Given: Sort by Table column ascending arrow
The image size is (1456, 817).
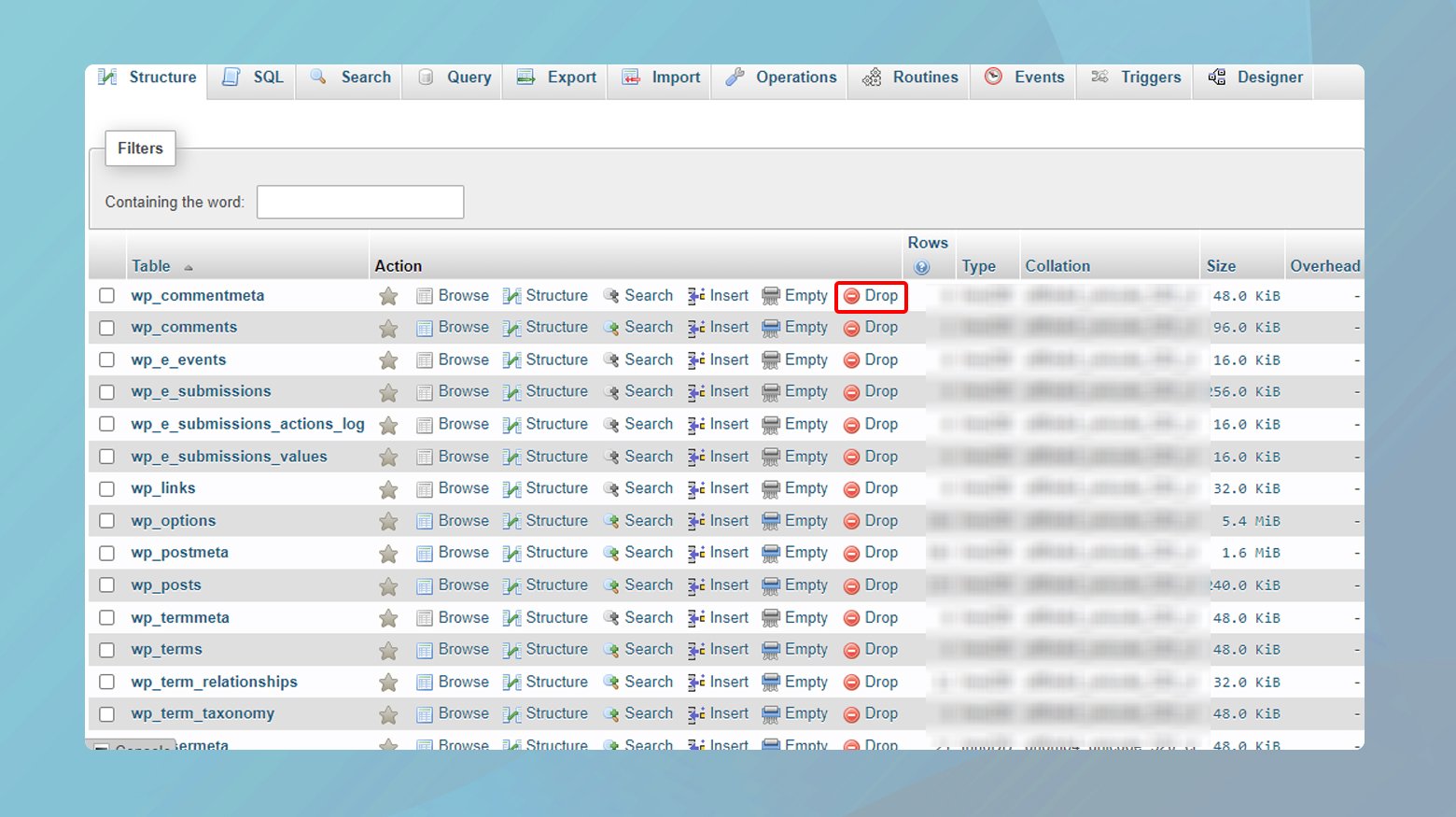Looking at the screenshot, I should point(189,267).
